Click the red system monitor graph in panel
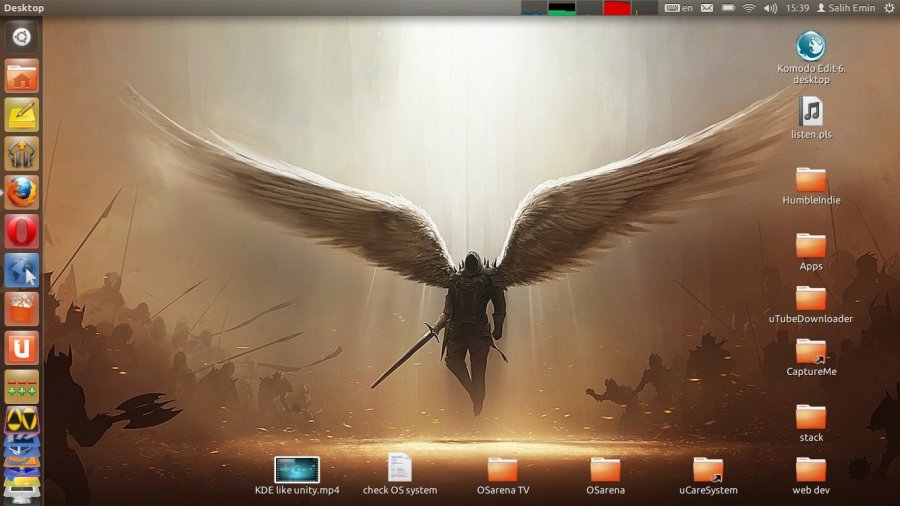The image size is (900, 506). pos(617,8)
